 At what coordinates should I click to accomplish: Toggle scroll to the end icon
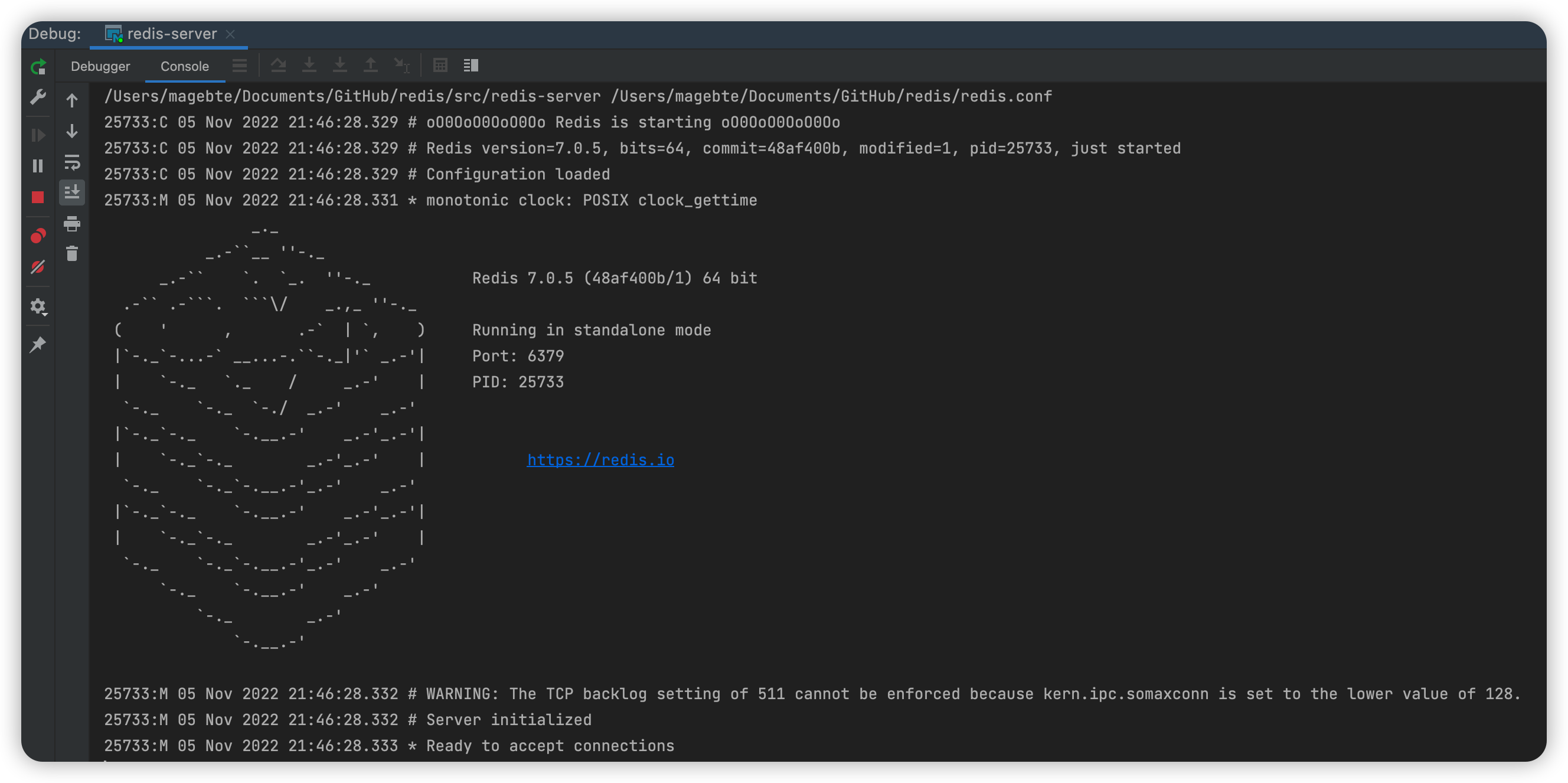coord(72,192)
